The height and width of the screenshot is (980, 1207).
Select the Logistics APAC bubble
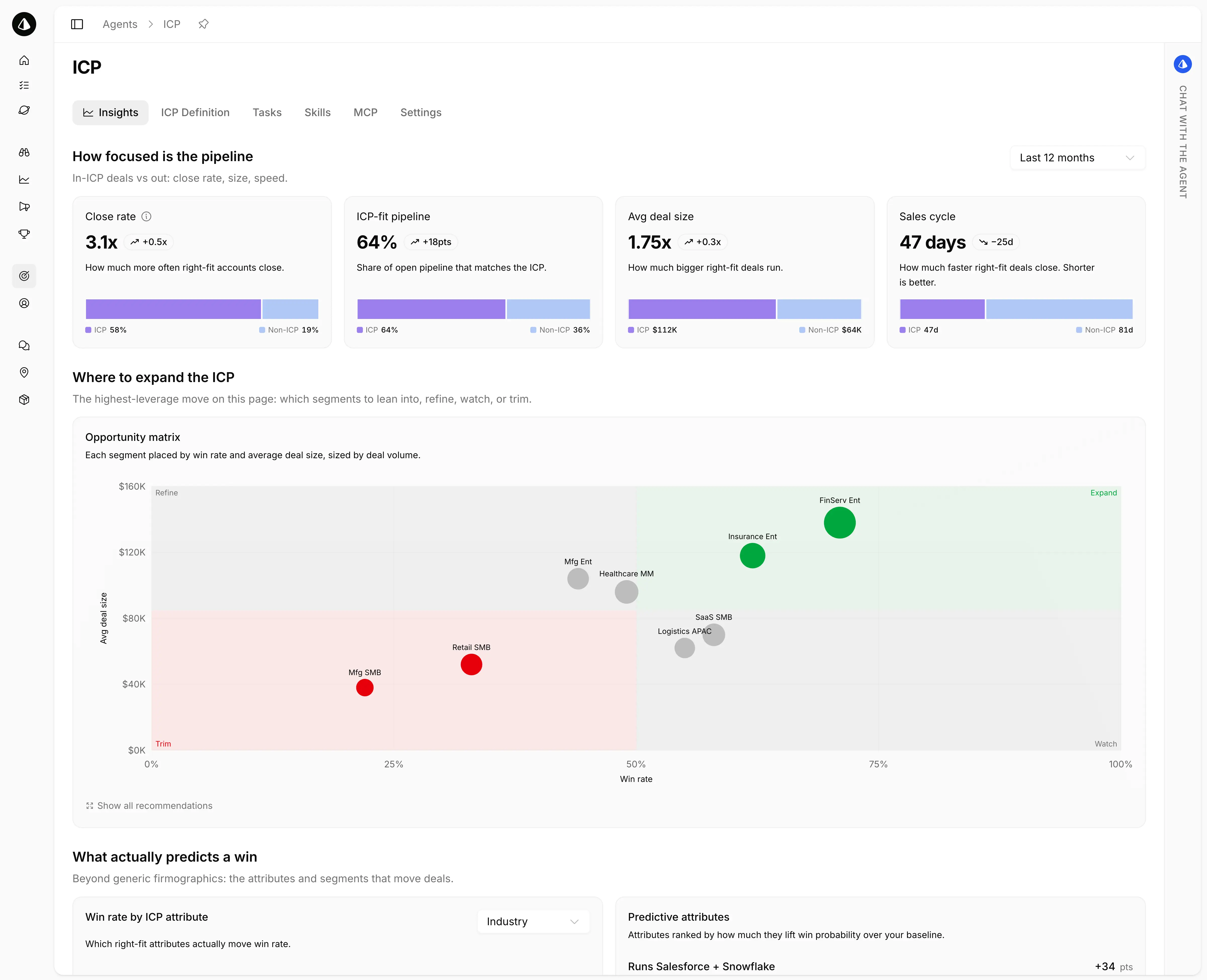(x=684, y=648)
